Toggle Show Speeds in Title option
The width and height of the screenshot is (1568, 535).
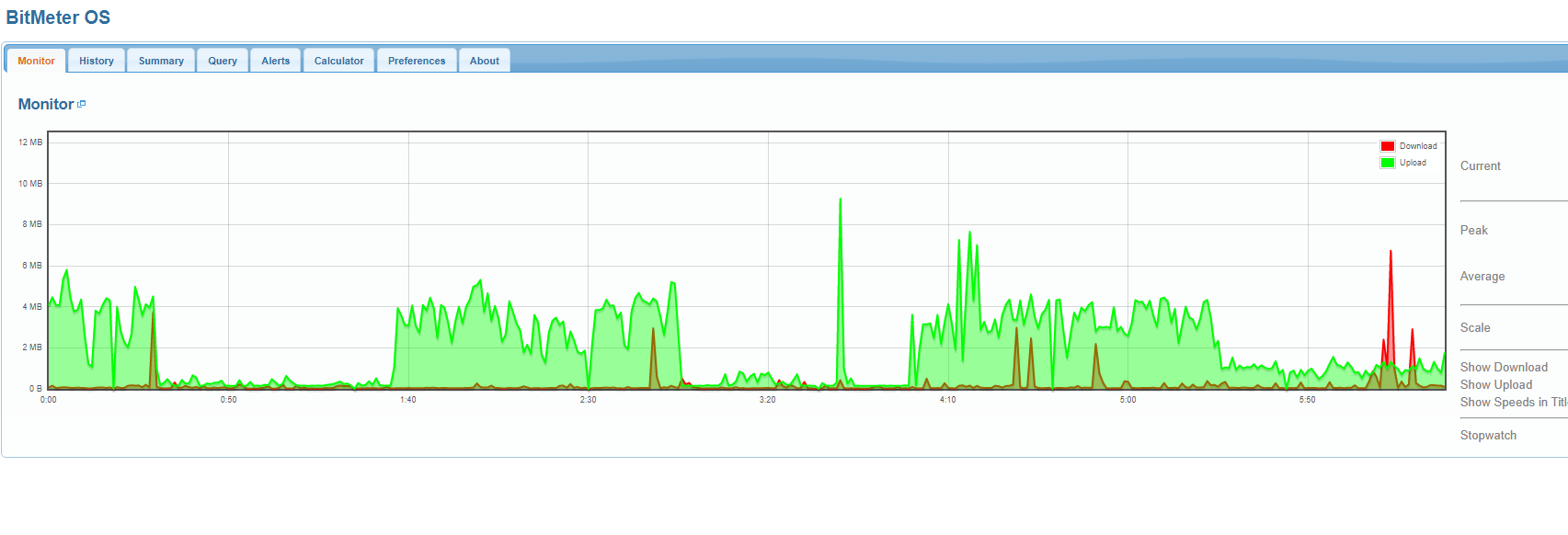click(1513, 402)
